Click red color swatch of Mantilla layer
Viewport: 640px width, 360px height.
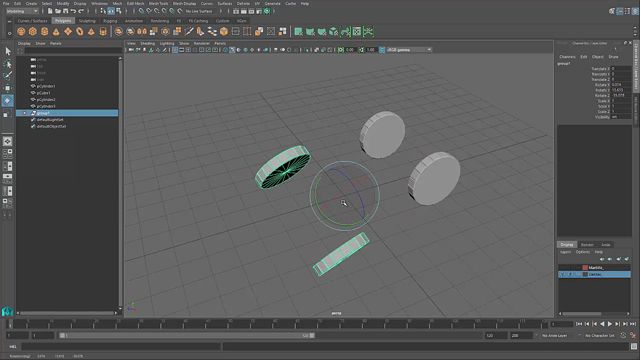point(585,268)
